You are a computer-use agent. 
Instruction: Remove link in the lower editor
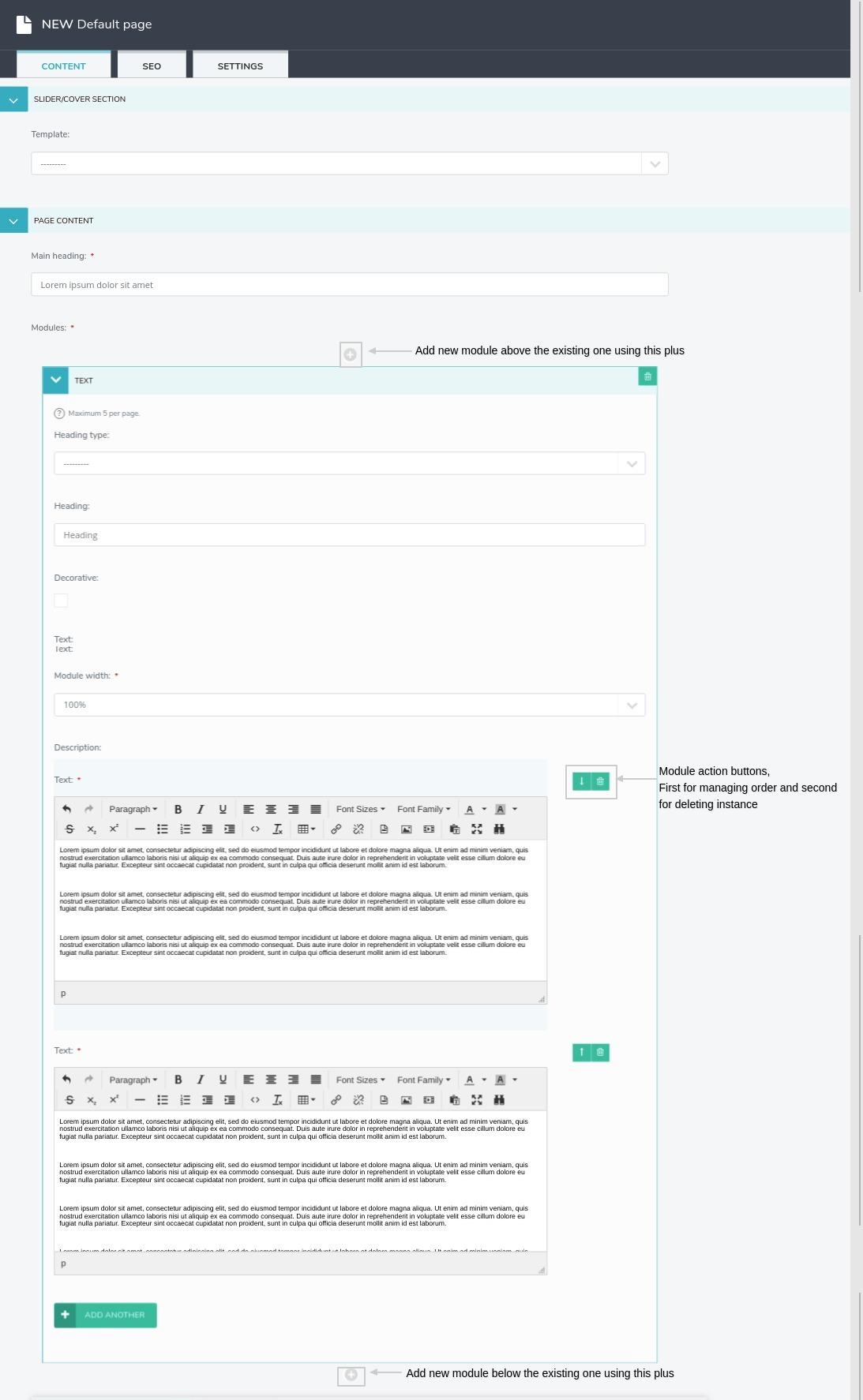(358, 1099)
